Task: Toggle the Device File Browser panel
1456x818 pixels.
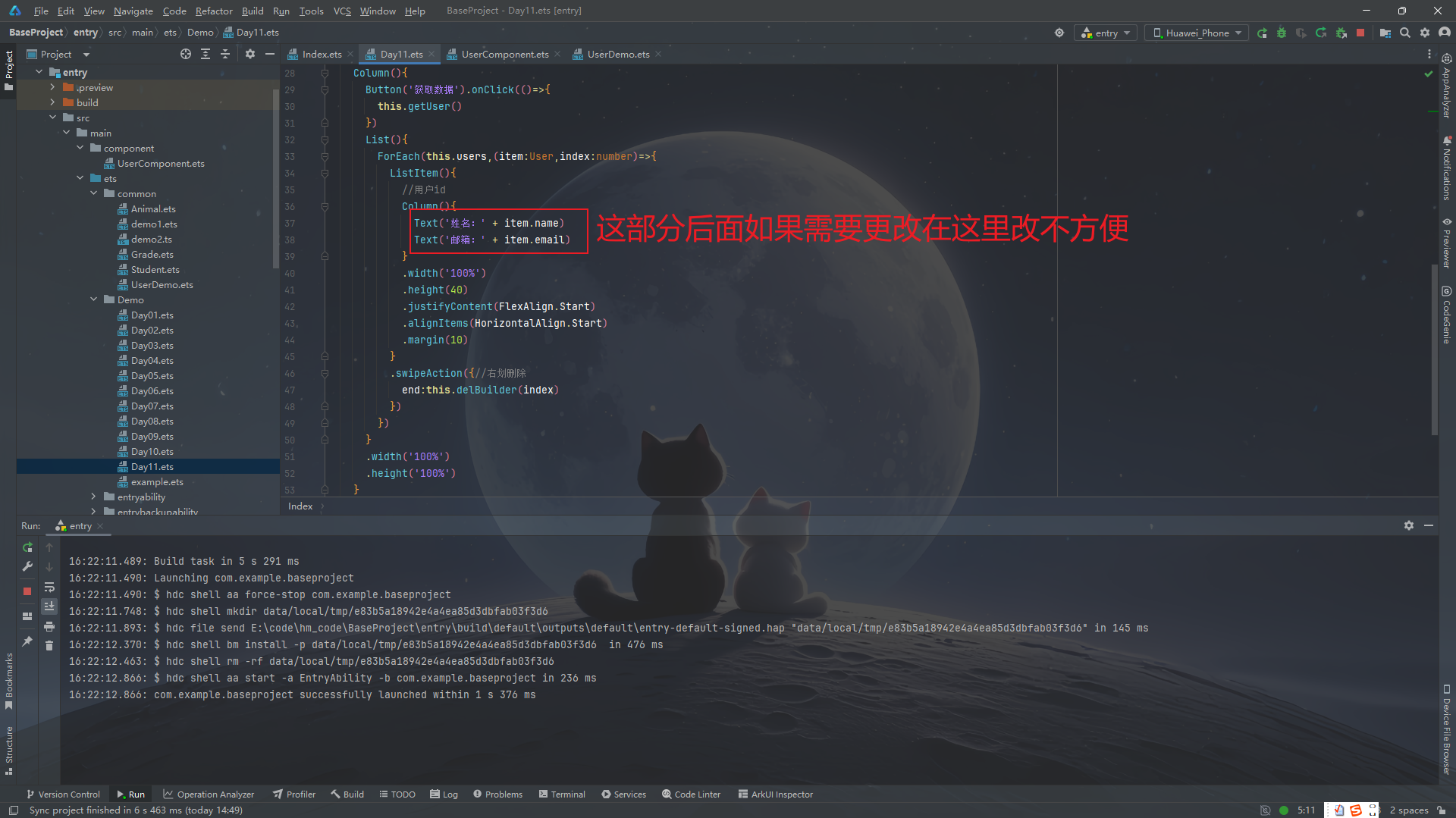Action: click(x=1446, y=729)
